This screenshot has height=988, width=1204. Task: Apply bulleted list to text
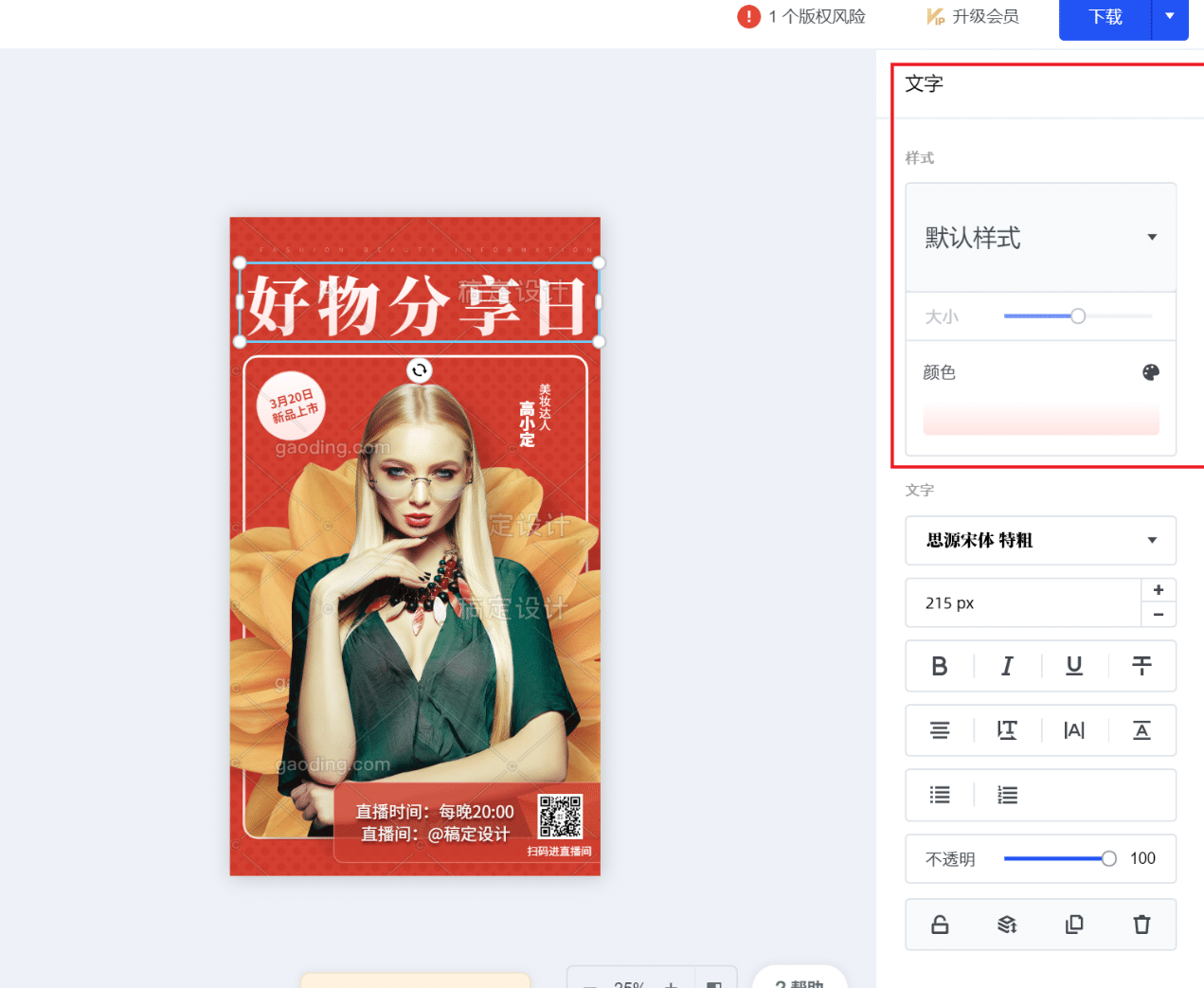(939, 795)
